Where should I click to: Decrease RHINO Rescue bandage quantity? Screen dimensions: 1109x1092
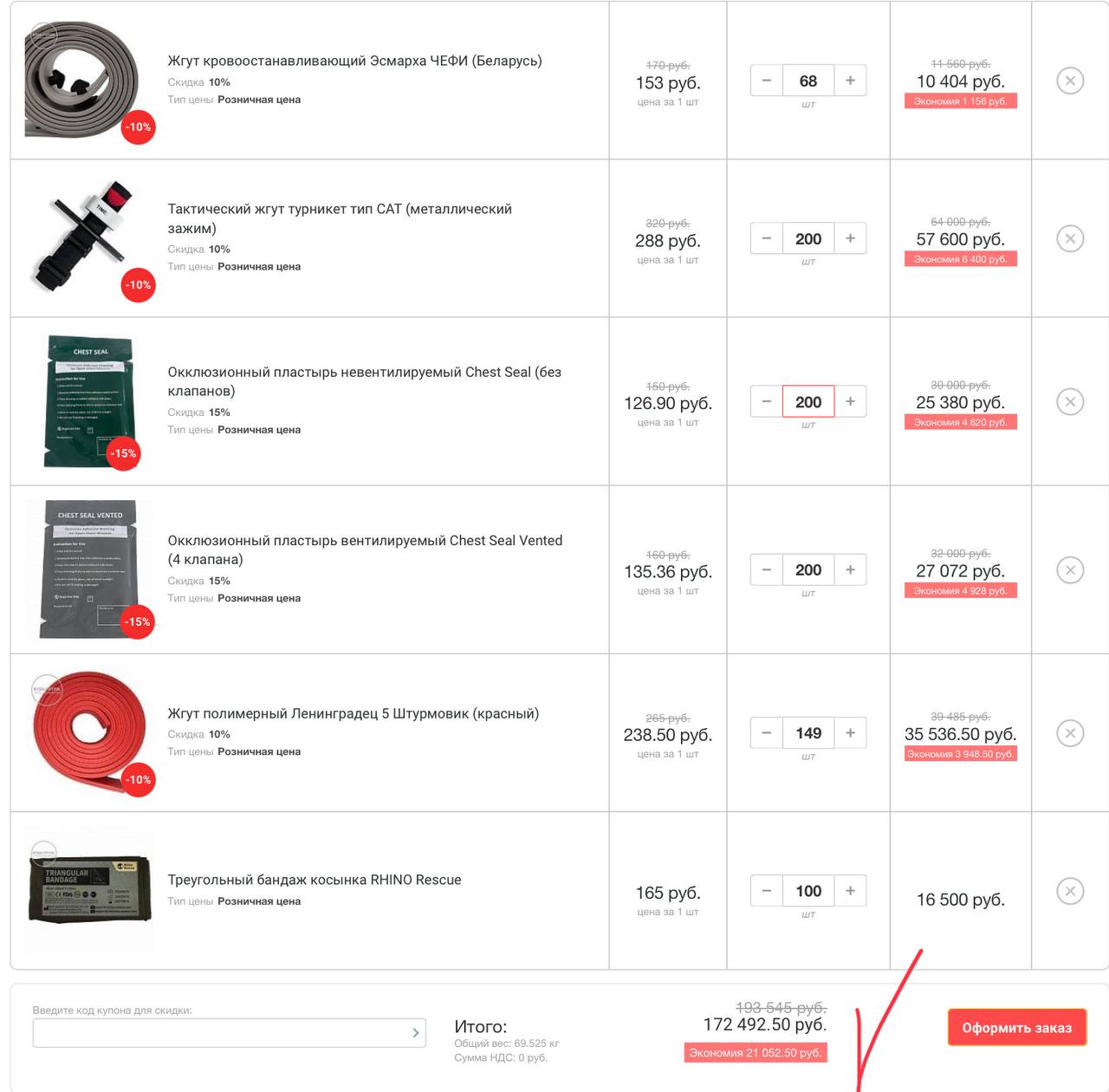[x=767, y=891]
